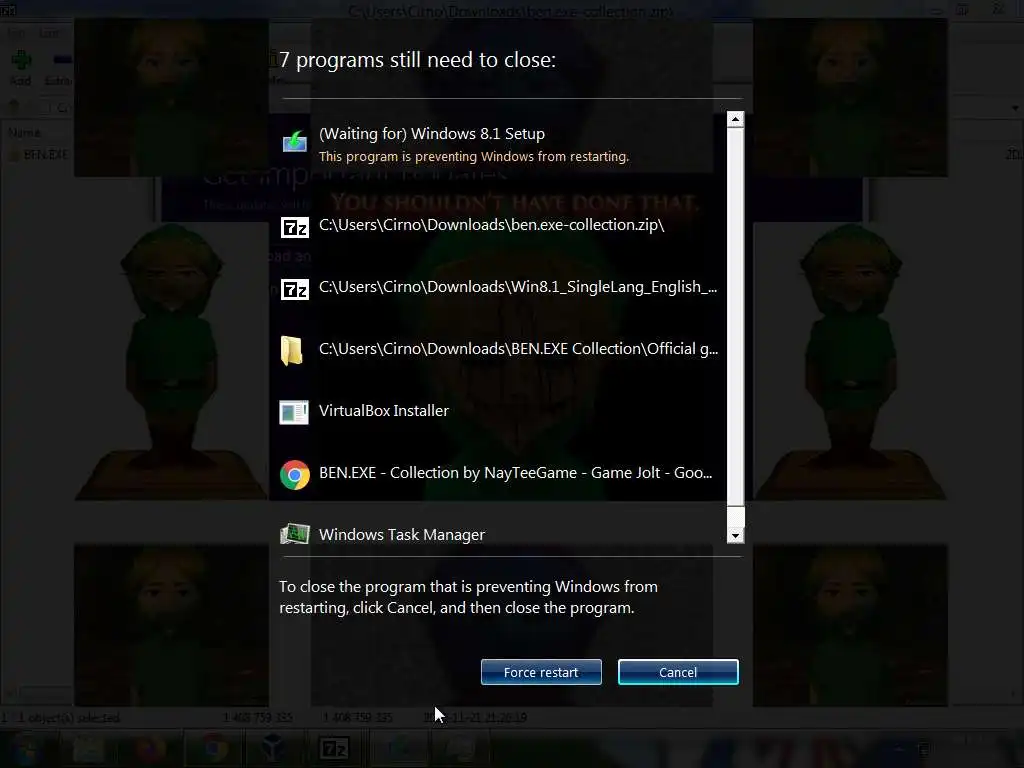Select the 'VirtualBox Installer' text entry
This screenshot has height=768, width=1024.
(383, 411)
